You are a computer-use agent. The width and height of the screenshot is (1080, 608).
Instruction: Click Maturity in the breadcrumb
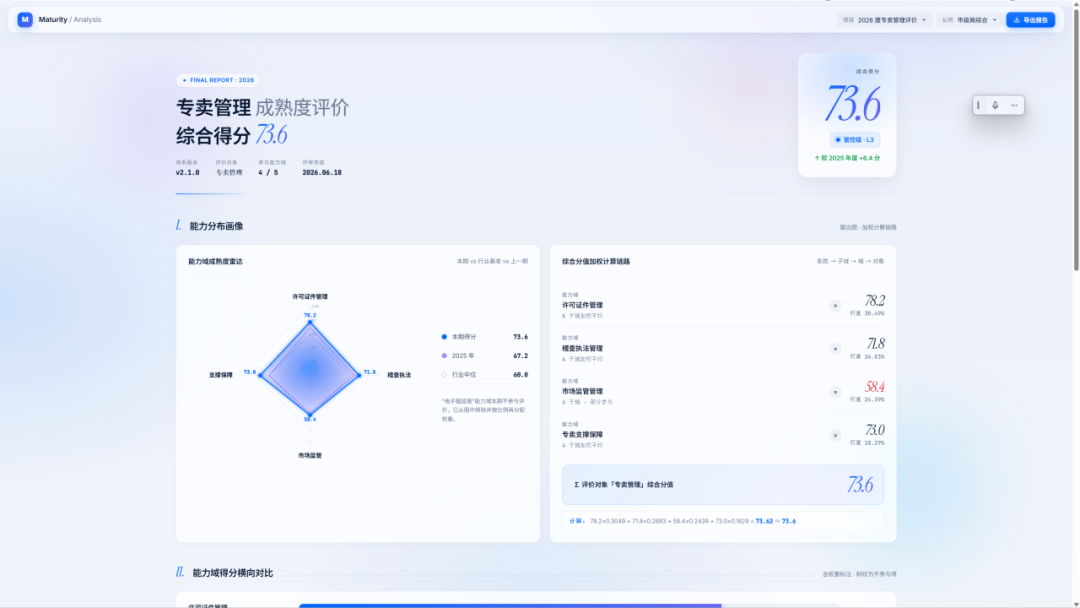click(53, 19)
